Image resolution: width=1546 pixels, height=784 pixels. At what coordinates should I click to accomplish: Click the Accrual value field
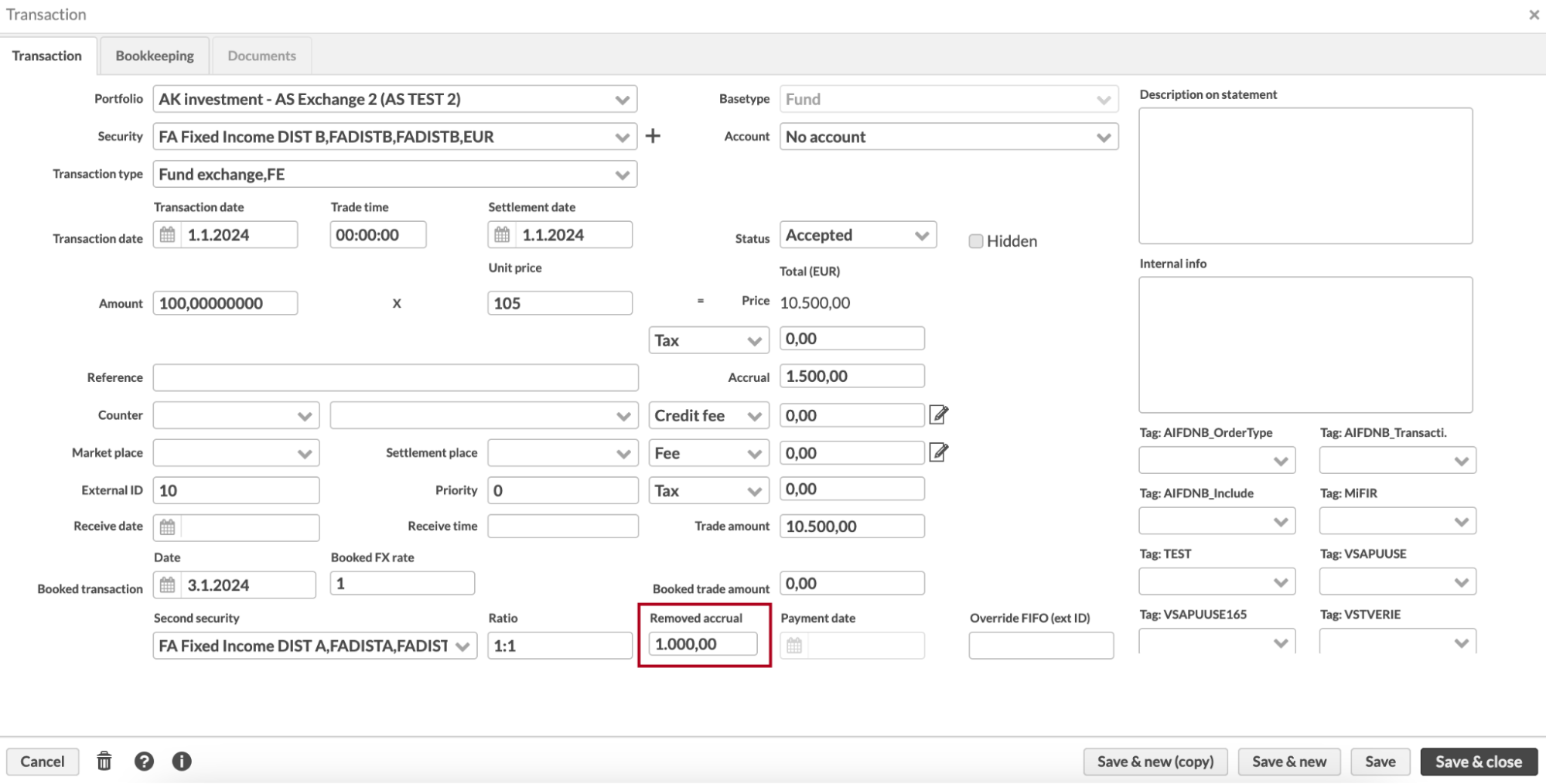click(851, 376)
